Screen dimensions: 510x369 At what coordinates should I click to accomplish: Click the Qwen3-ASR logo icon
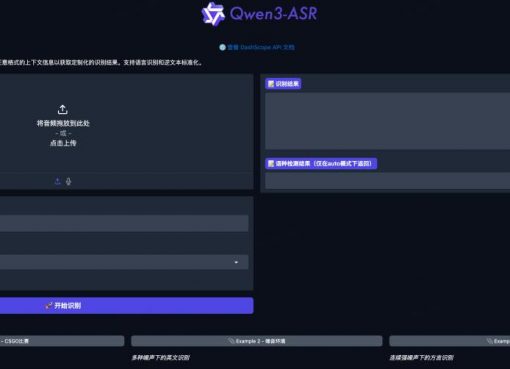(x=212, y=14)
